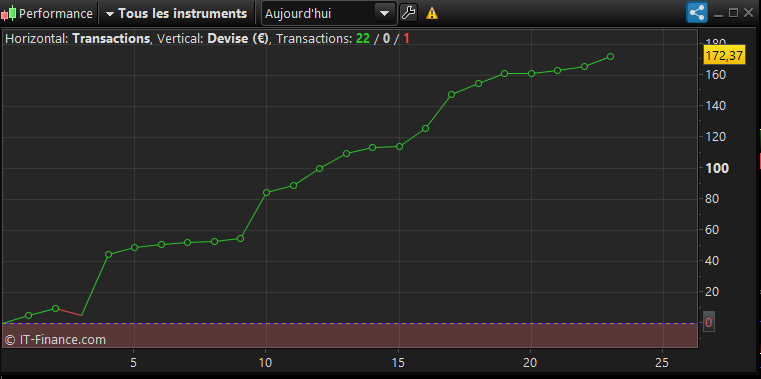Viewport: 761px width, 379px height.
Task: Click the Performance window title
Action: (x=55, y=14)
